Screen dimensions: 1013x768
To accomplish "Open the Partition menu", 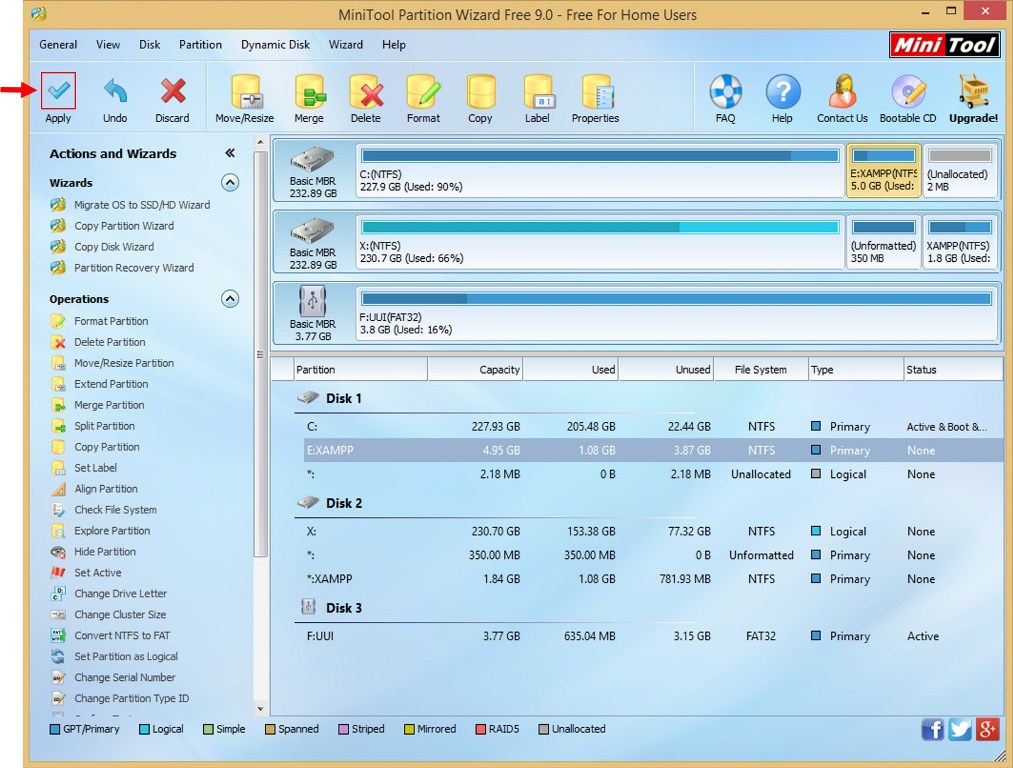I will coord(200,45).
